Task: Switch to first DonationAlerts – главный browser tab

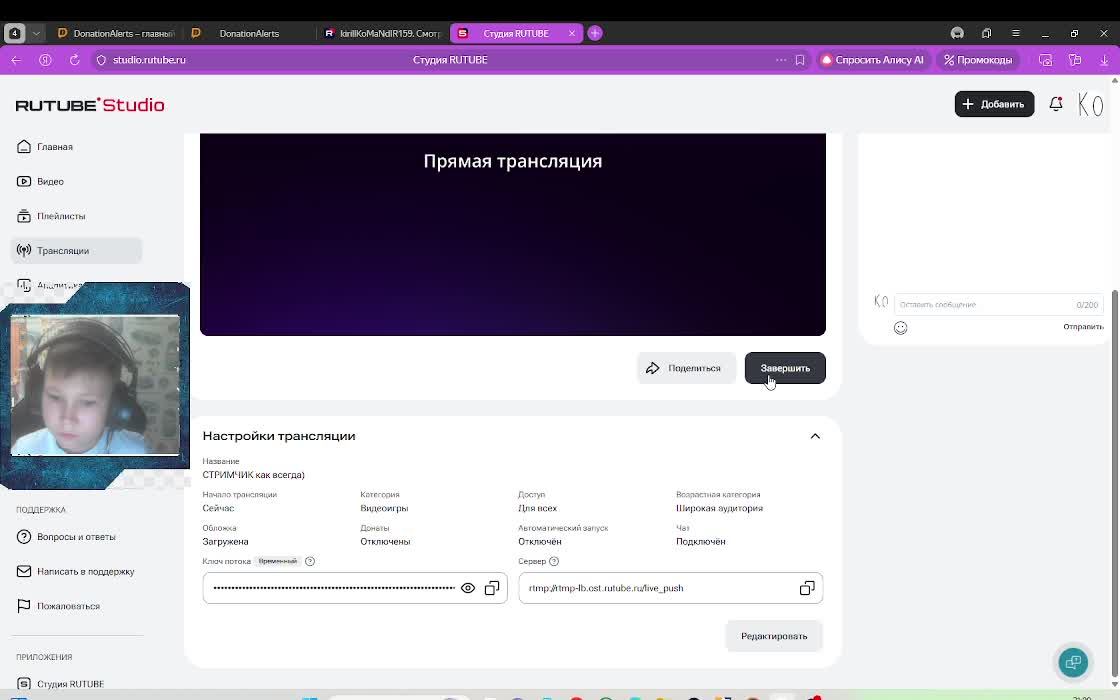Action: click(x=116, y=34)
